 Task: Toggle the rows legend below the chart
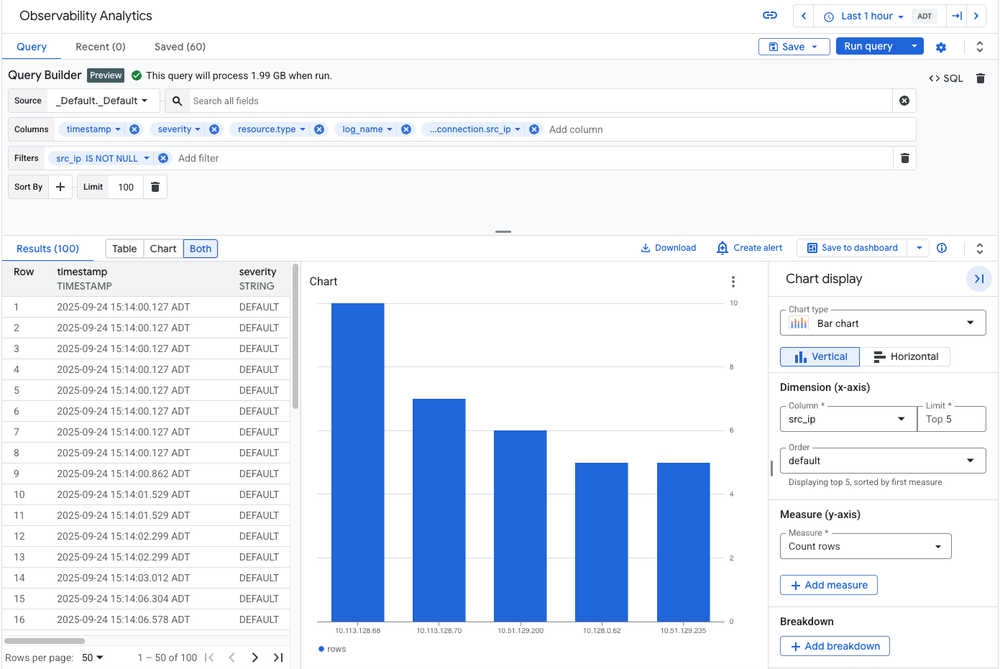pos(329,647)
